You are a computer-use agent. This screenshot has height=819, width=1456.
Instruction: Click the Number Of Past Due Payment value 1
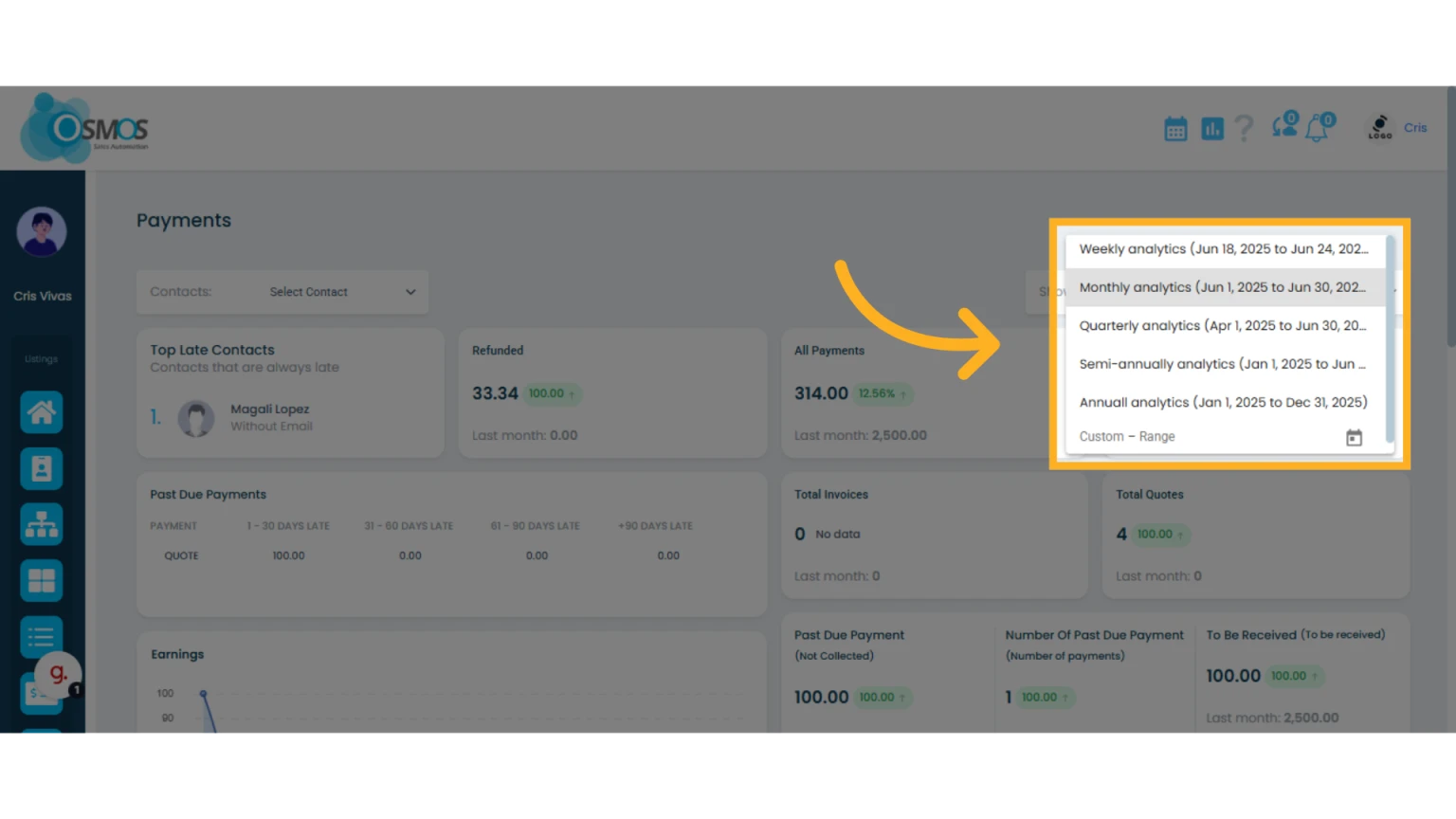point(1009,697)
